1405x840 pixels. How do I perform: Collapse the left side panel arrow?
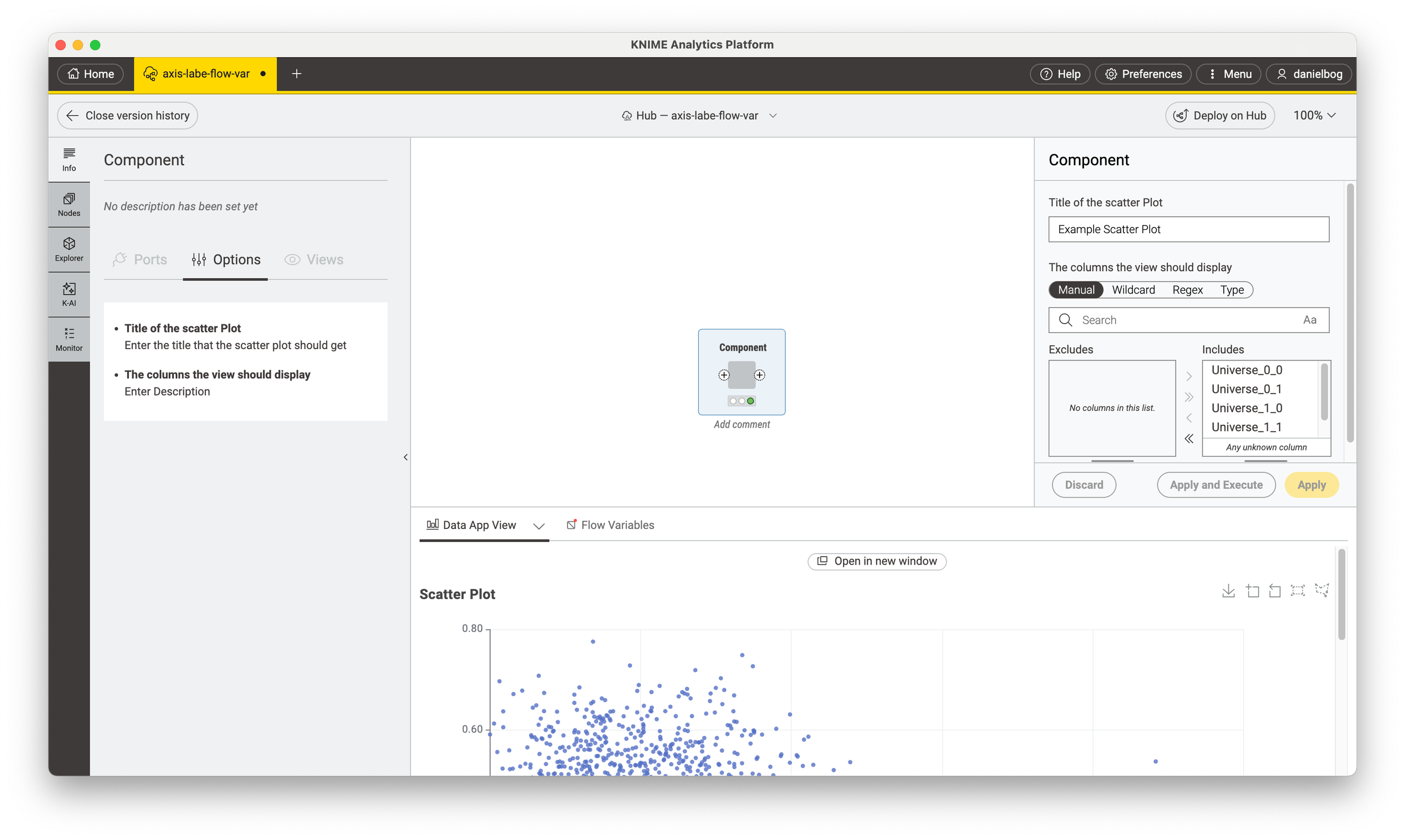point(406,457)
